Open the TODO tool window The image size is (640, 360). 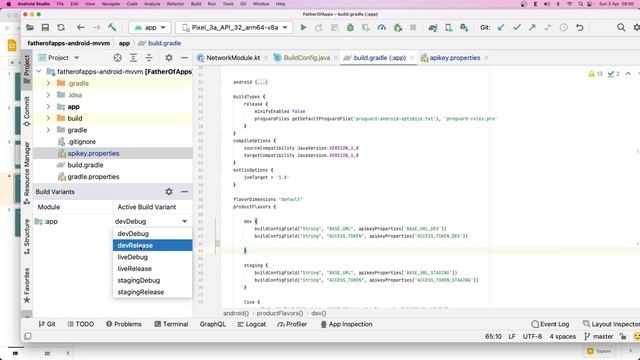[81, 324]
